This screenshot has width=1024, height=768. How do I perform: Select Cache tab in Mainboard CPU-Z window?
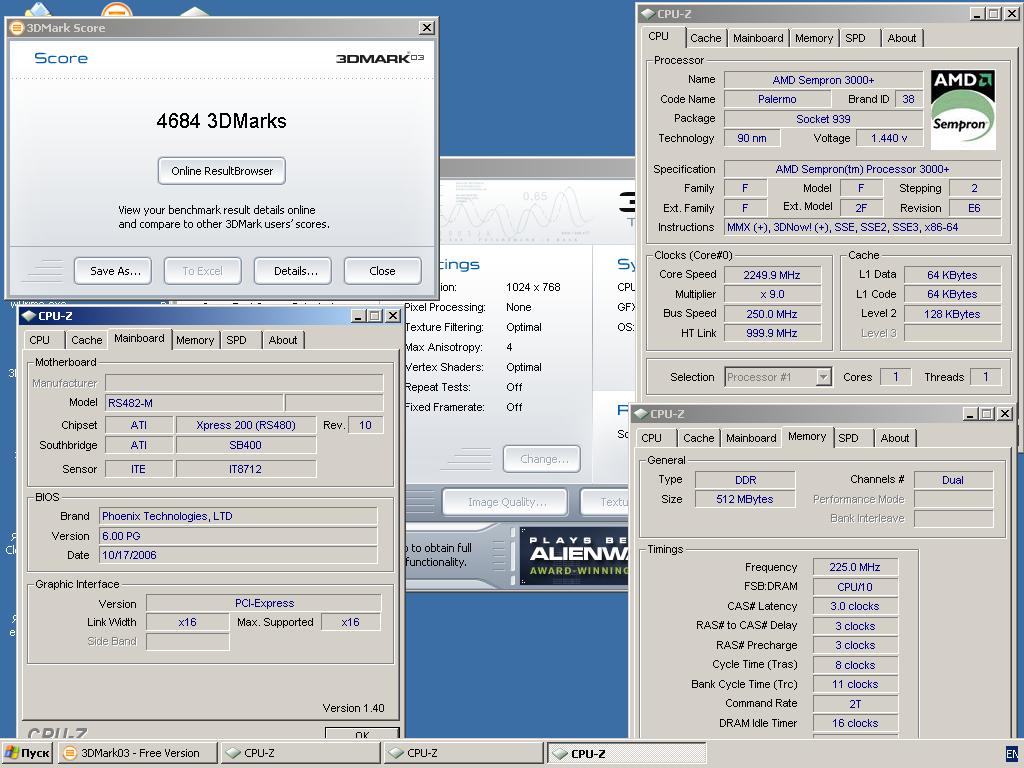coord(87,340)
